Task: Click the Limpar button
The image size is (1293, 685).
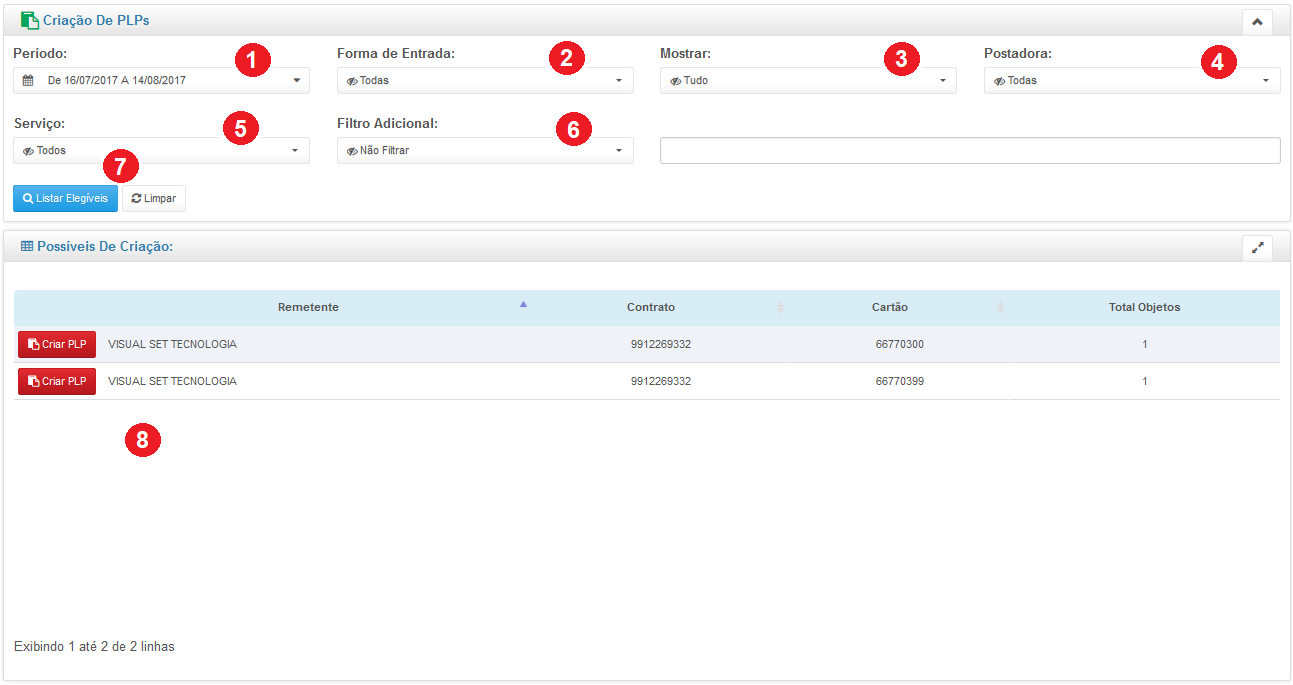Action: [x=154, y=199]
